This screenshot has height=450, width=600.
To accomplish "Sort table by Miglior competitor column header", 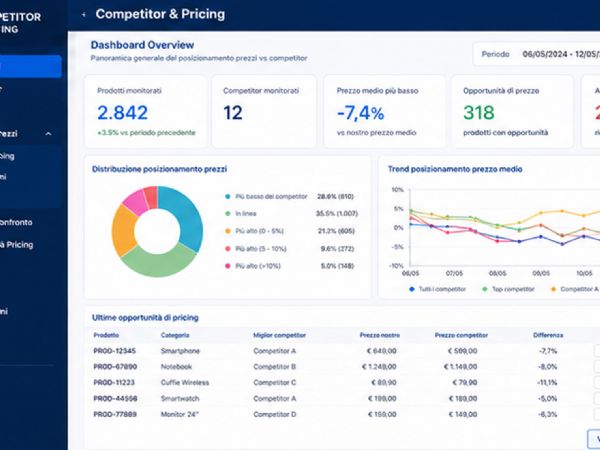I will point(279,335).
